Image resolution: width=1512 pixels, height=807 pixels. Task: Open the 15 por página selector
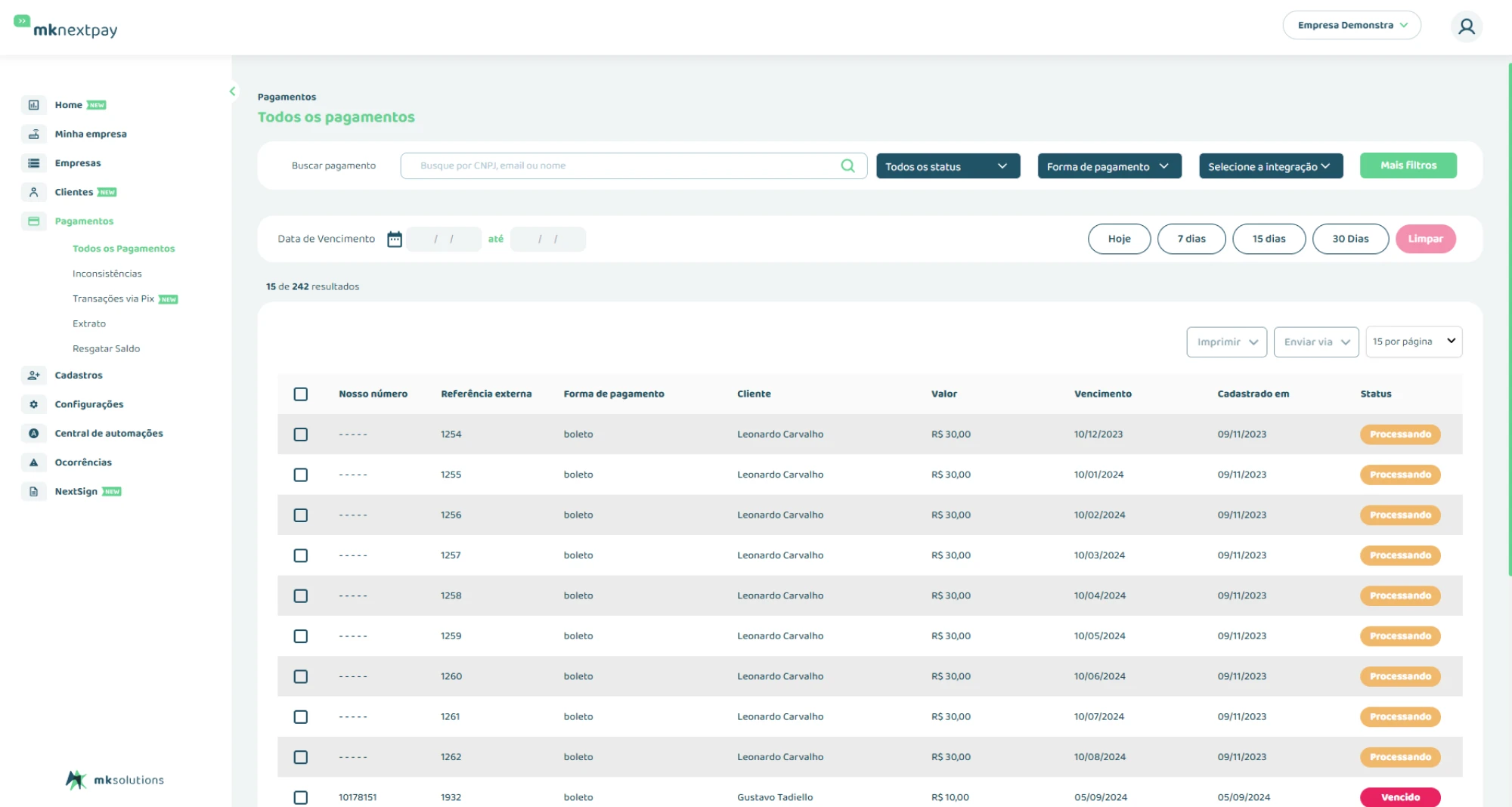(1414, 342)
